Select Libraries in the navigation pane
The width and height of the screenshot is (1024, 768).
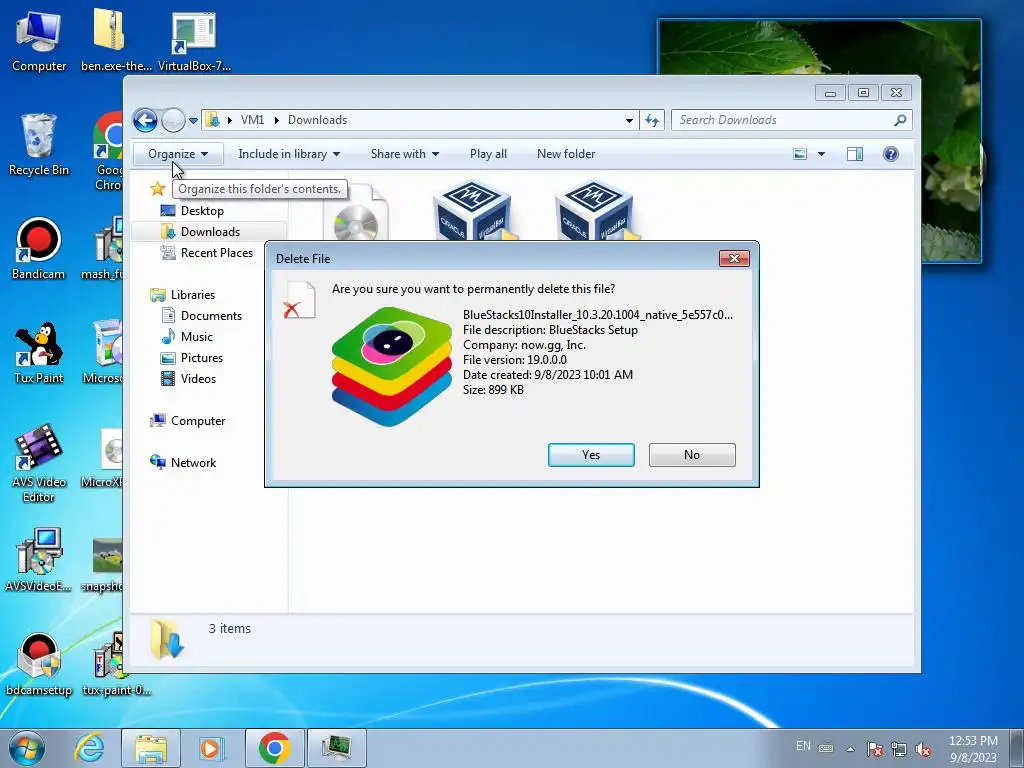click(193, 295)
